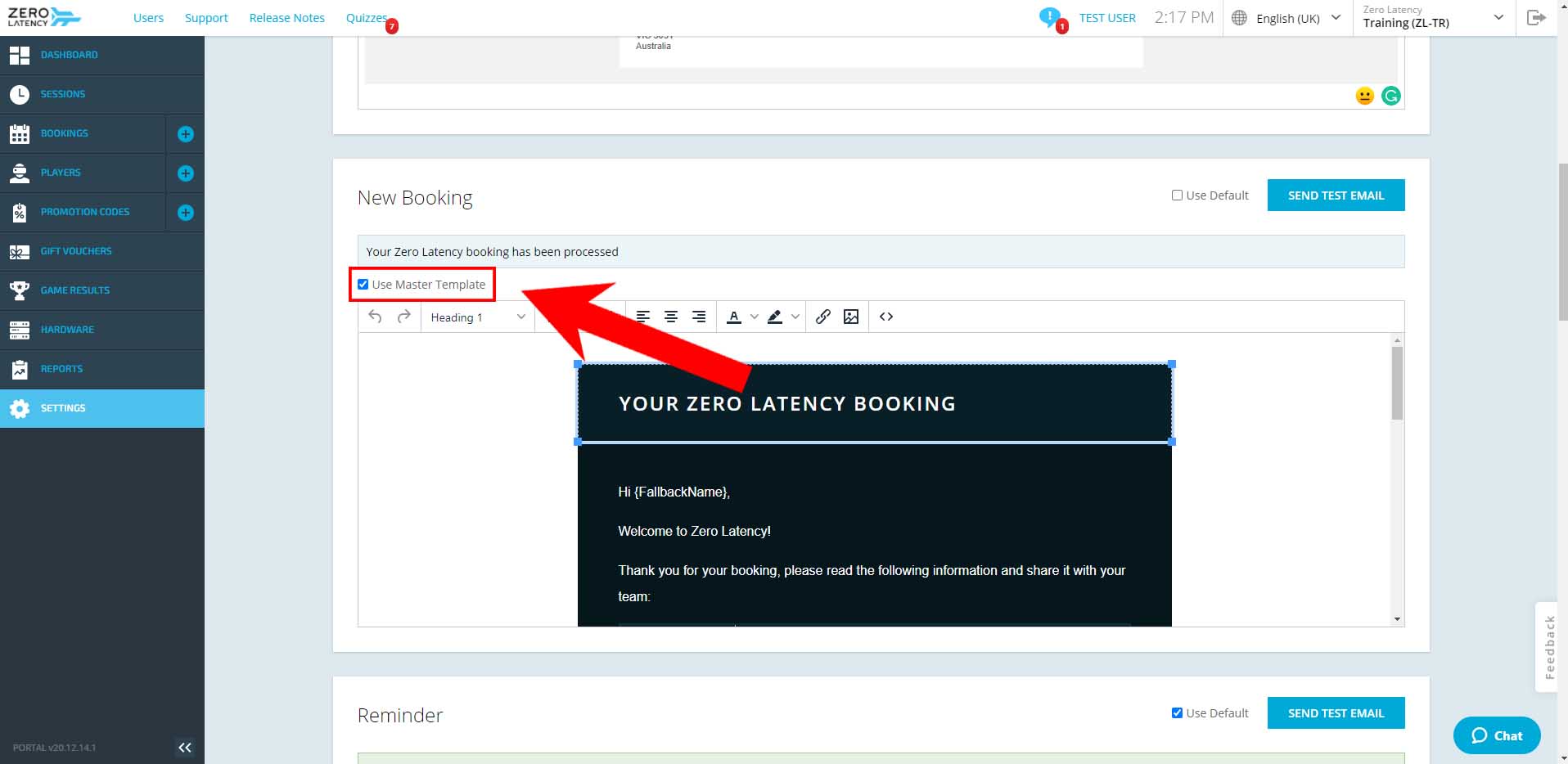Insert an image with the image icon
Image resolution: width=1568 pixels, height=764 pixels.
(851, 317)
